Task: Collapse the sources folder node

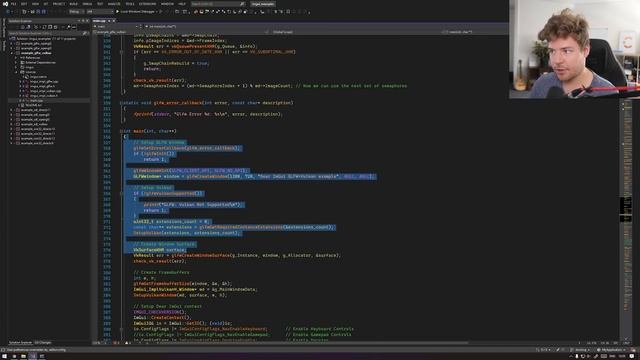Action: (16, 72)
